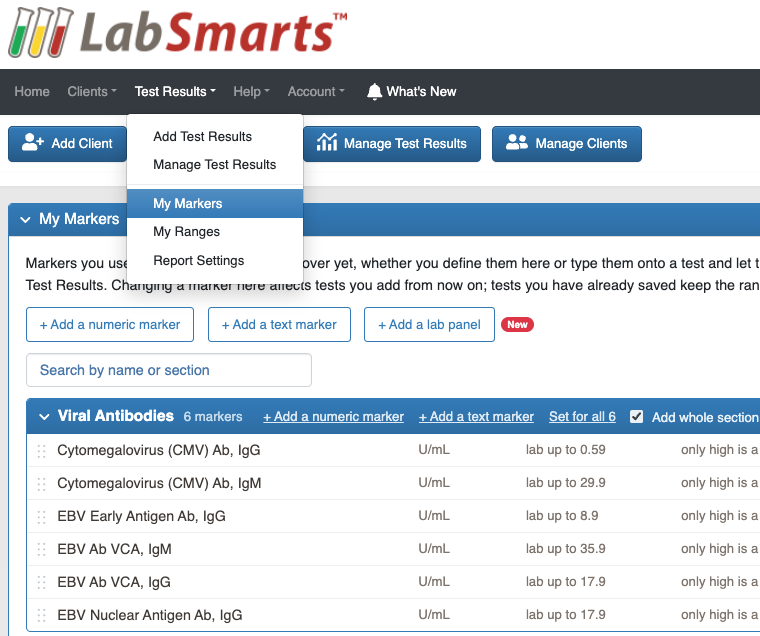The image size is (760, 636).
Task: Select My Markers menu item
Action: point(215,203)
